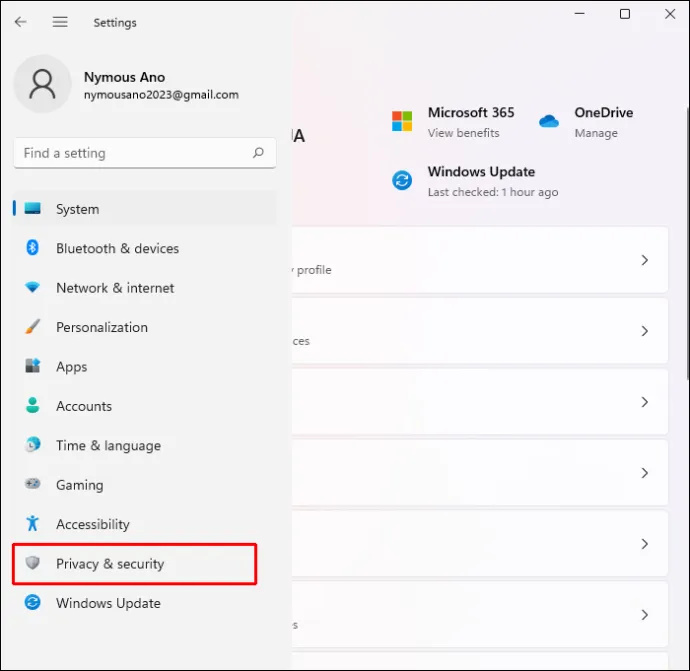This screenshot has height=671, width=690.
Task: Click the sidebar Windows Update icon
Action: (33, 602)
